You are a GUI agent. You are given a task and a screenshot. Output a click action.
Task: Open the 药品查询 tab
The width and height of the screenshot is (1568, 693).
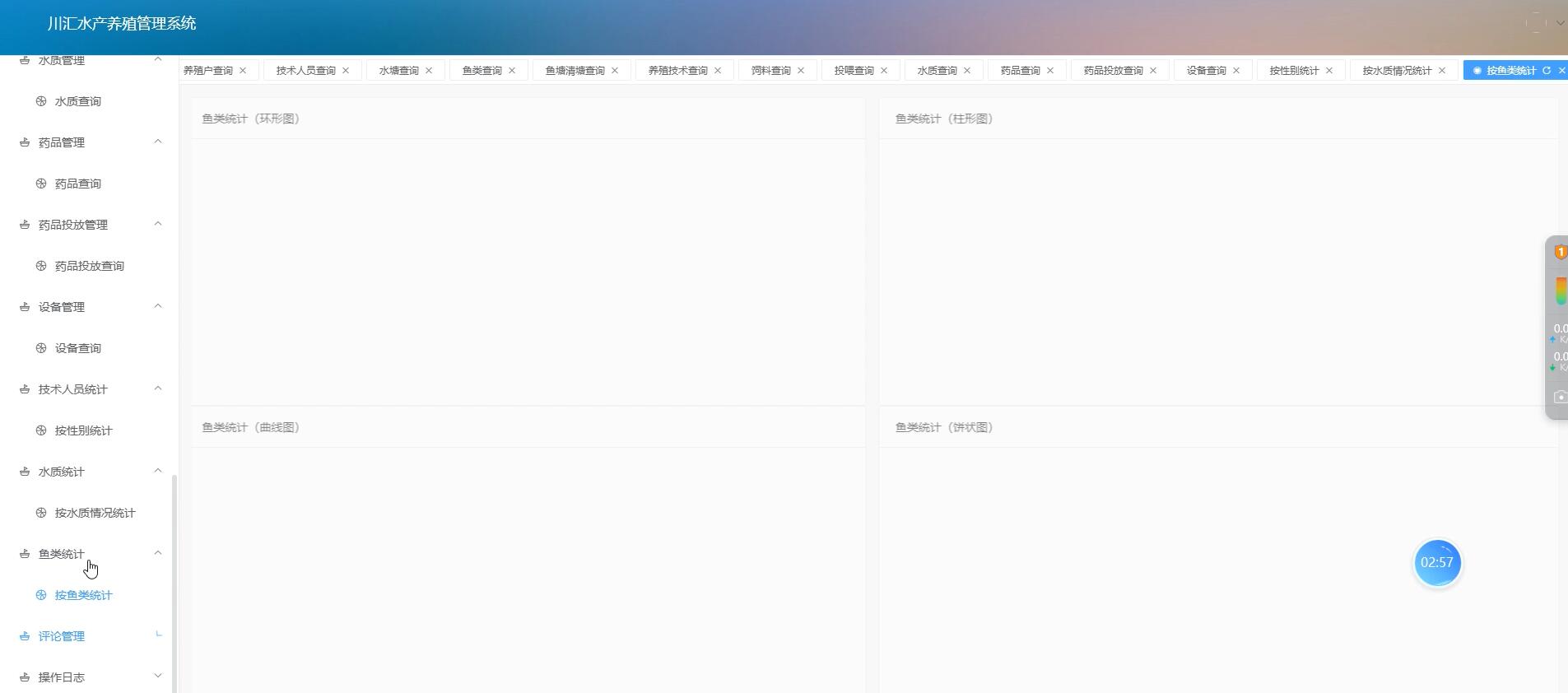[x=1021, y=71]
